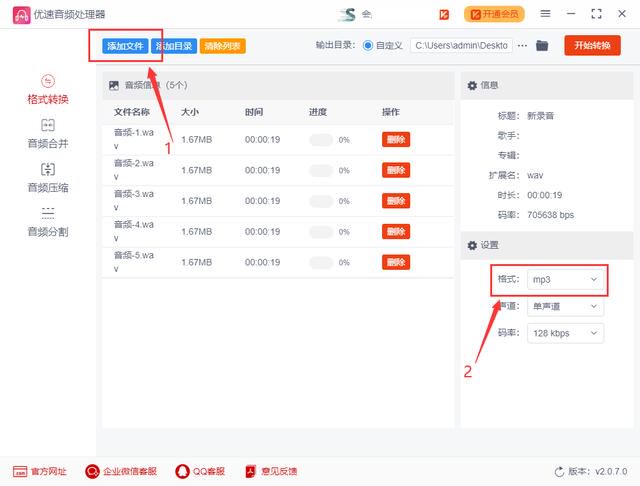Select the 格式转换 sidebar icon
Screen dimensions: 640x486
tap(48, 81)
